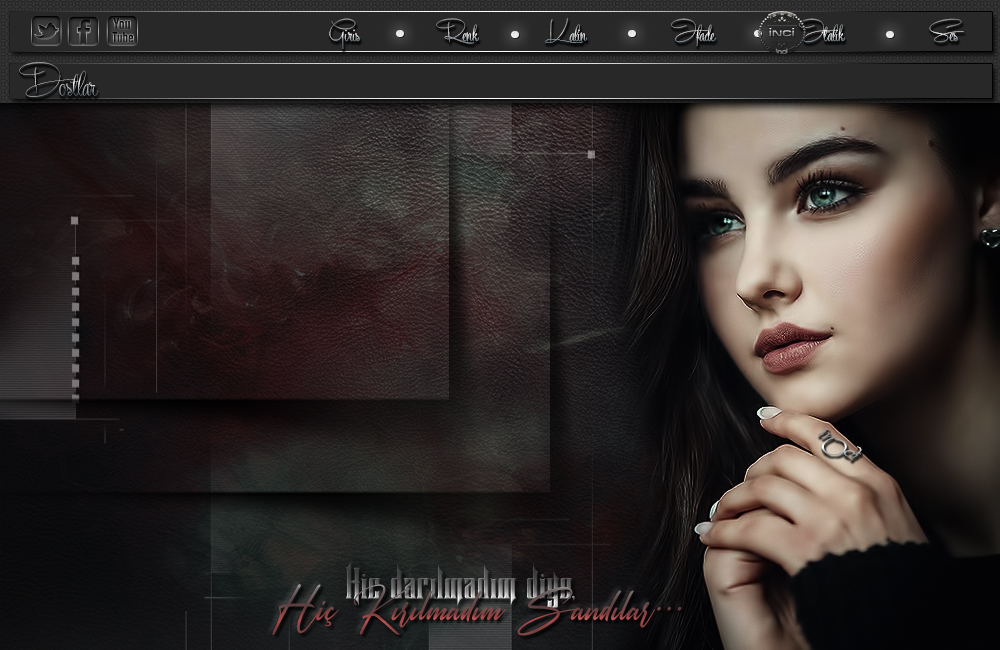Click the dot between Kalın and İfade
This screenshot has width=1000, height=650.
631,34
